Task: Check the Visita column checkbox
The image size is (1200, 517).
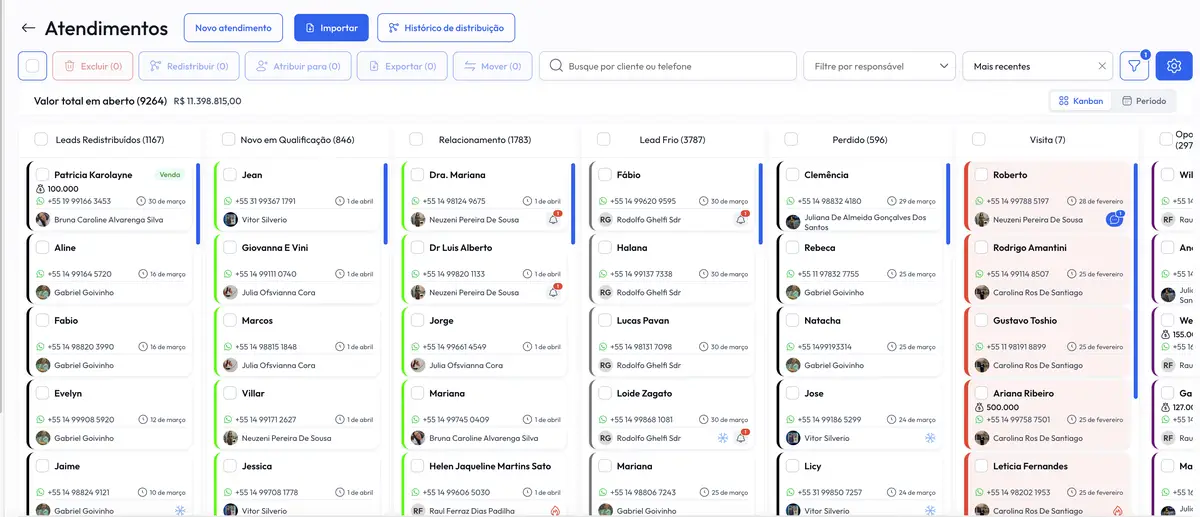Action: pyautogui.click(x=979, y=140)
